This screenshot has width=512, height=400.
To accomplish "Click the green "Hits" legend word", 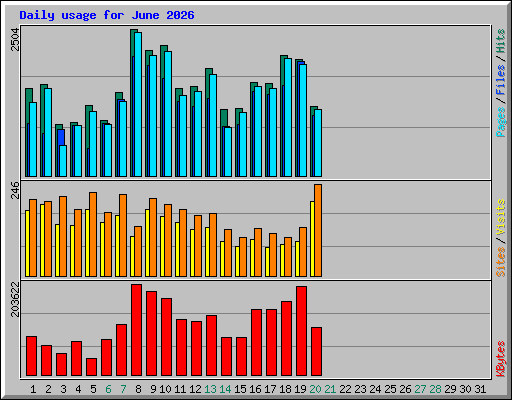I will click(500, 41).
